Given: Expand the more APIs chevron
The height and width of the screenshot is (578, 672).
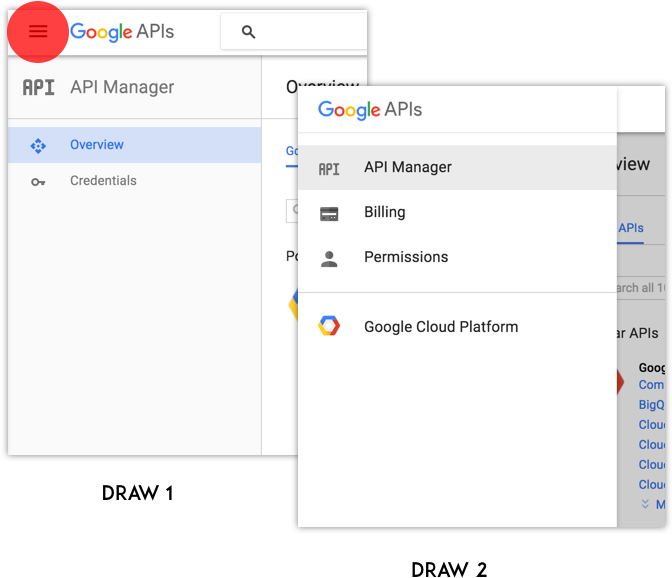Looking at the screenshot, I should point(646,504).
